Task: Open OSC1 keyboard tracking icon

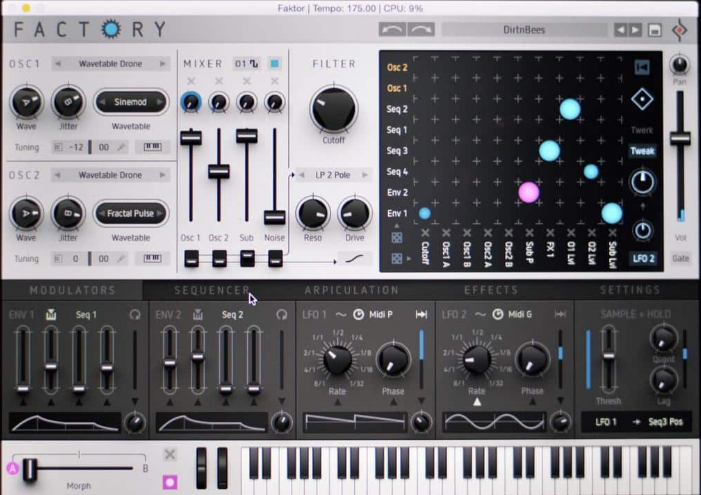Action: tap(152, 147)
